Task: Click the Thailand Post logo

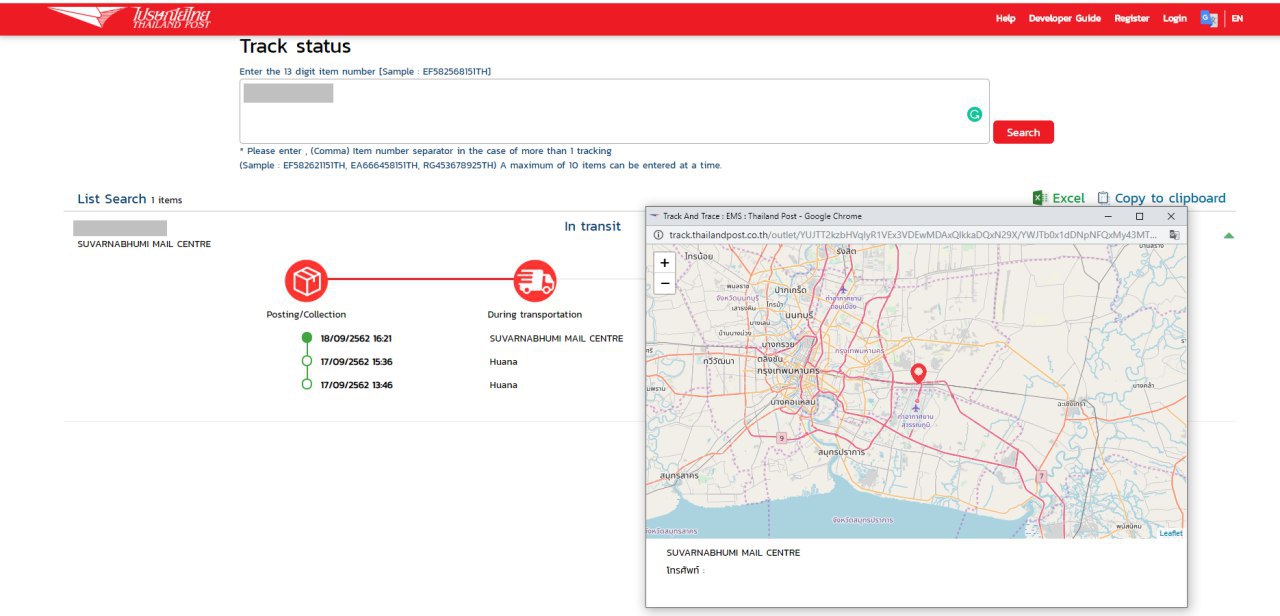Action: pos(130,17)
